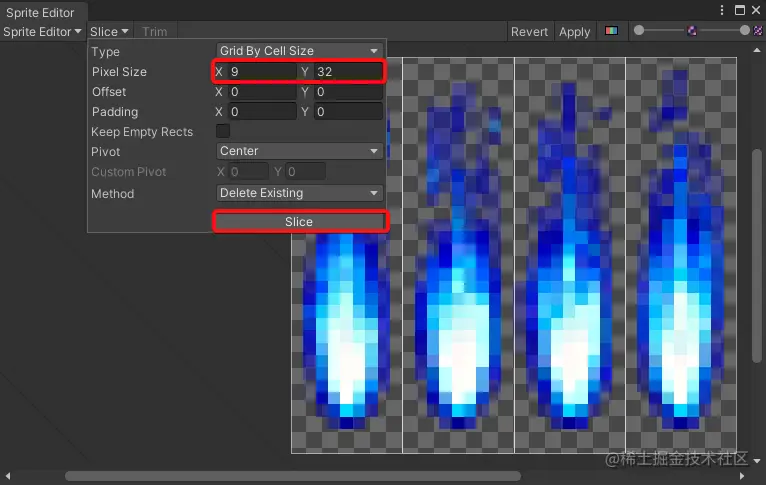Click the Method label
766x485 pixels.
point(112,193)
